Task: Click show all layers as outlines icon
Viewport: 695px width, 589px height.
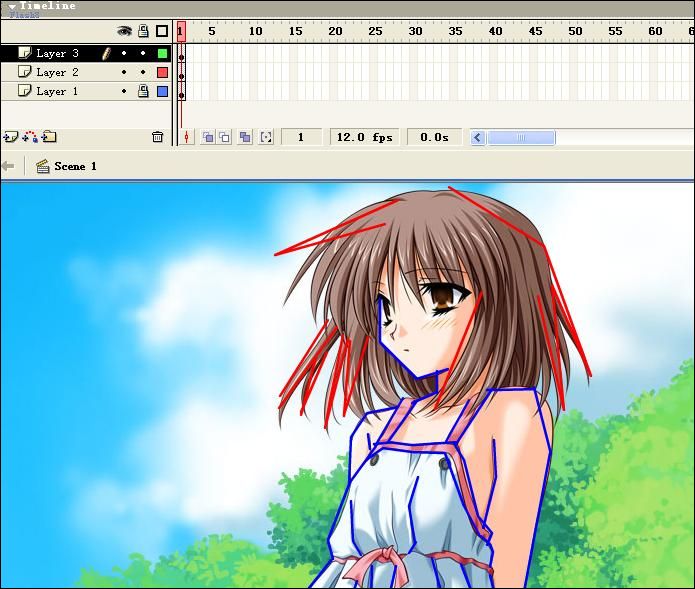Action: [x=162, y=31]
